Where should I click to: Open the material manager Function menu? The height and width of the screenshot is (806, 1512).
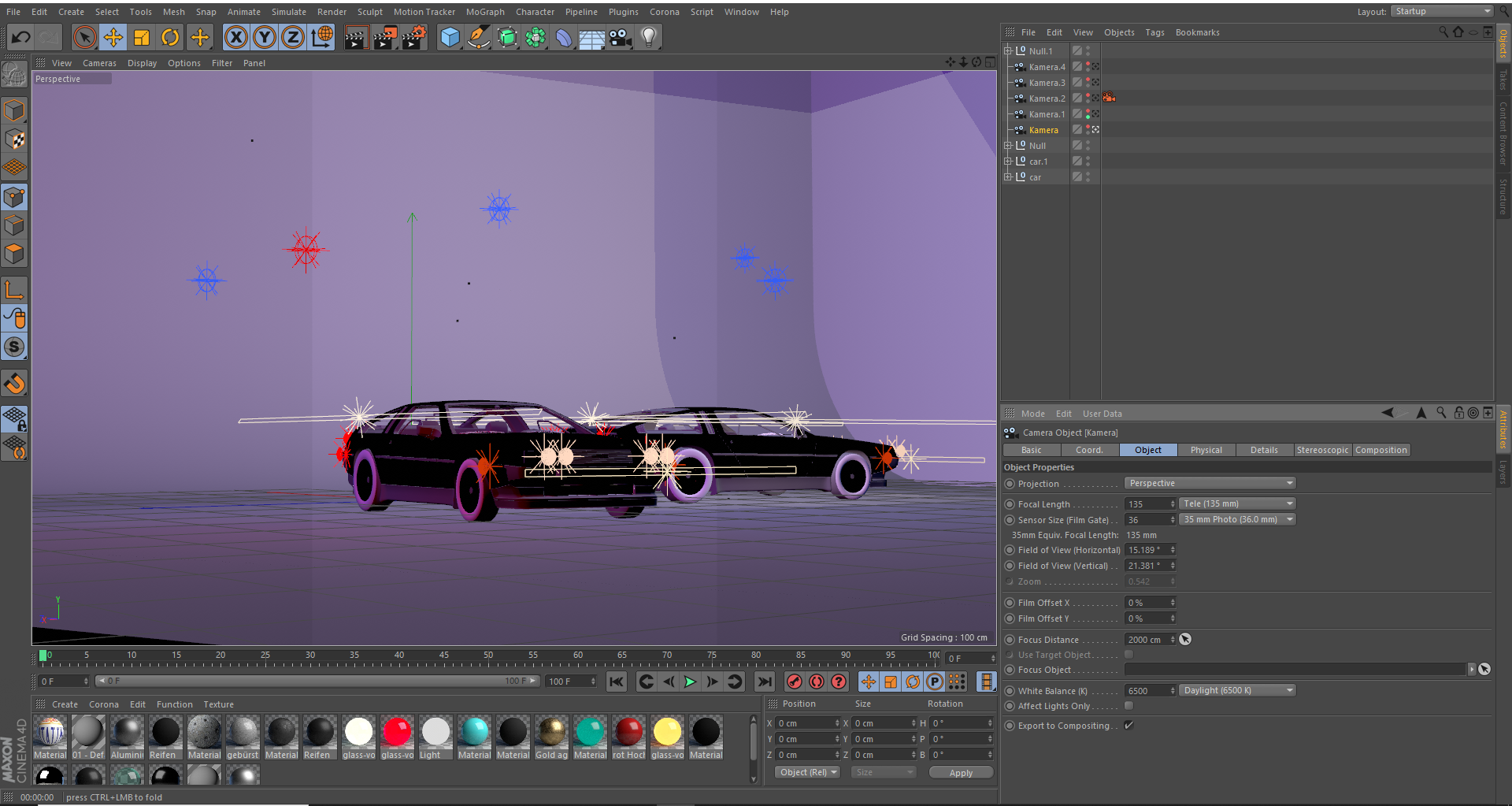(175, 704)
